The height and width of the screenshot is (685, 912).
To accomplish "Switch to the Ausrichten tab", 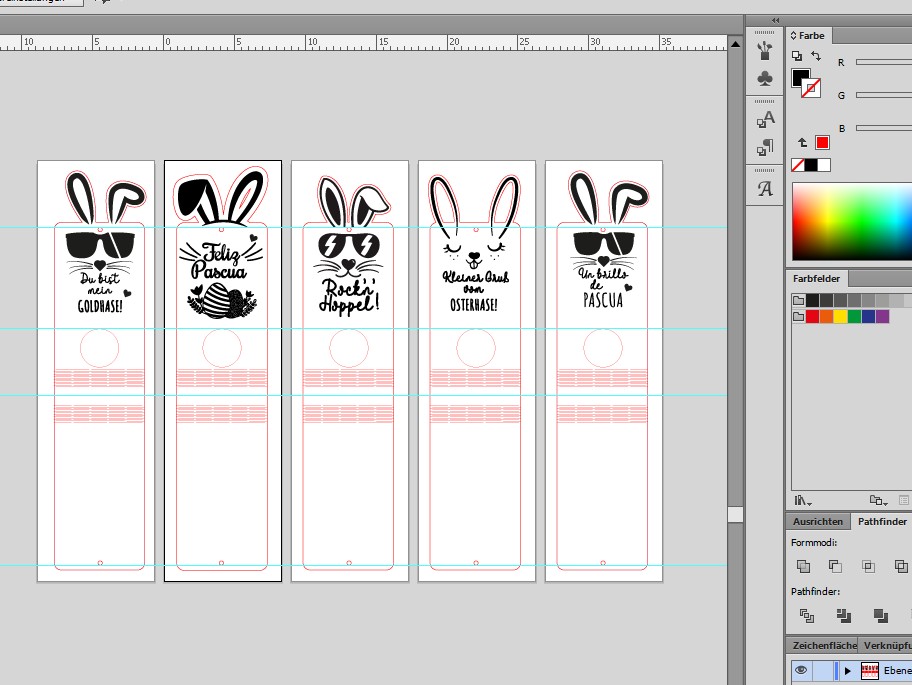I will [817, 522].
